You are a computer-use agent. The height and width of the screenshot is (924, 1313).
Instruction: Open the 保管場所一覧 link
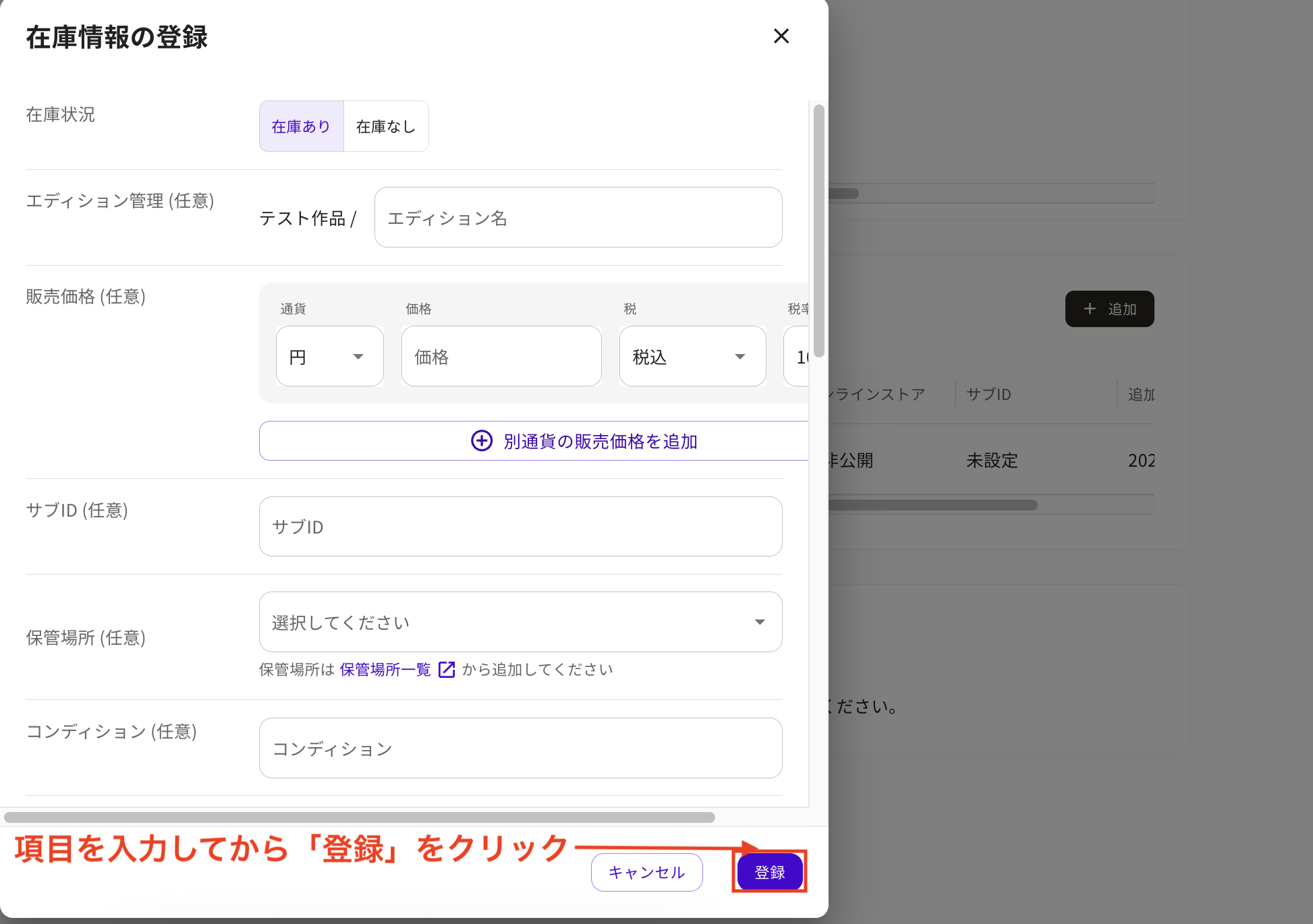(385, 669)
